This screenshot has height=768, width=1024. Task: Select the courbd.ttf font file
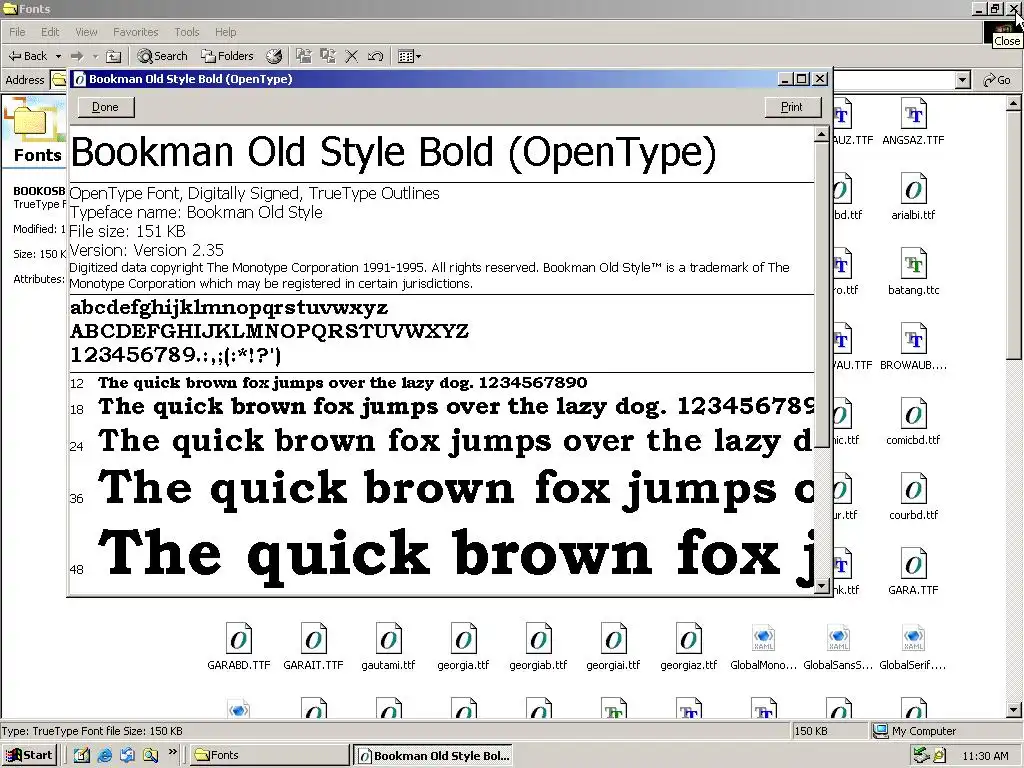(x=913, y=497)
